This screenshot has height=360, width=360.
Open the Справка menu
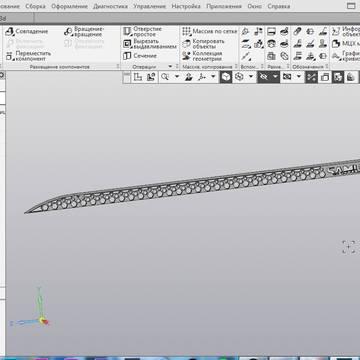[x=279, y=6]
